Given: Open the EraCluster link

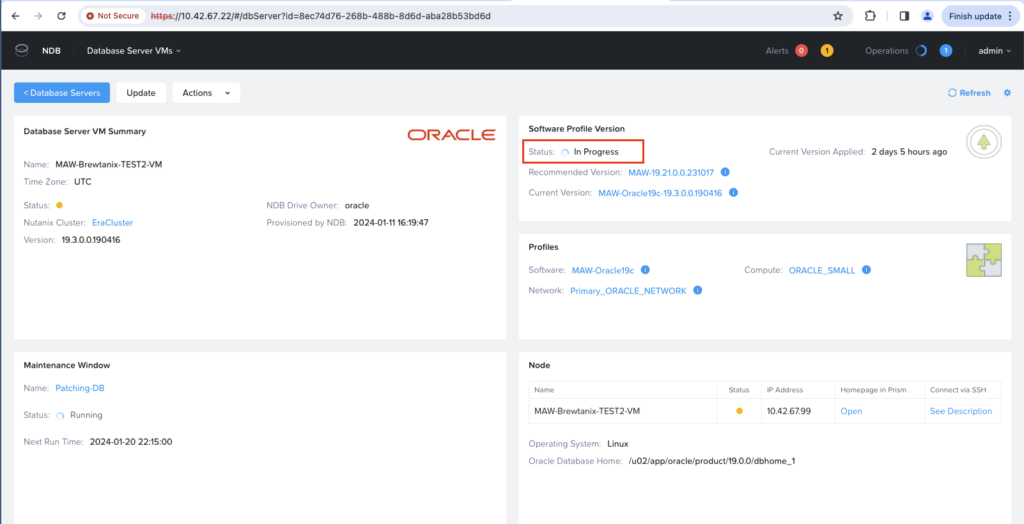Looking at the screenshot, I should [x=112, y=223].
